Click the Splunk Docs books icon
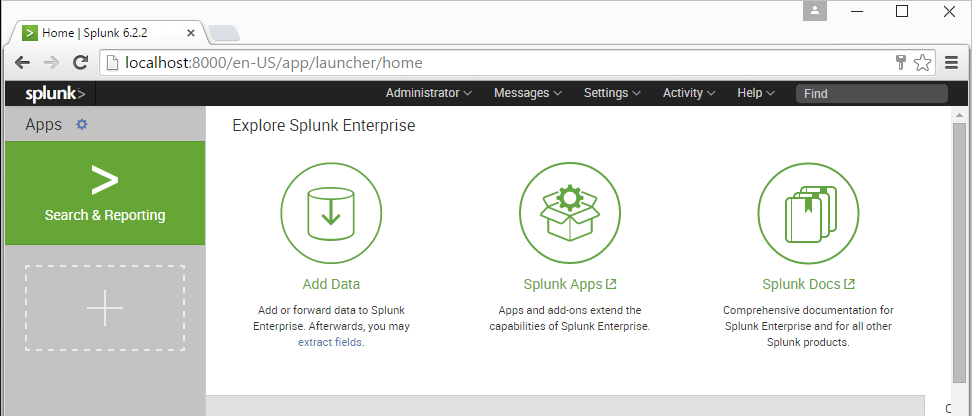 (808, 213)
